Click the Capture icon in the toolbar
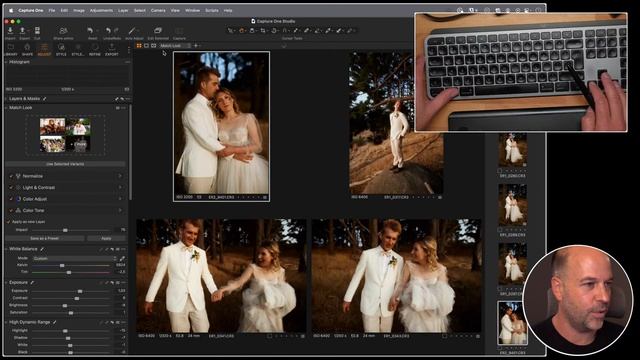The height and width of the screenshot is (360, 640). [x=179, y=31]
